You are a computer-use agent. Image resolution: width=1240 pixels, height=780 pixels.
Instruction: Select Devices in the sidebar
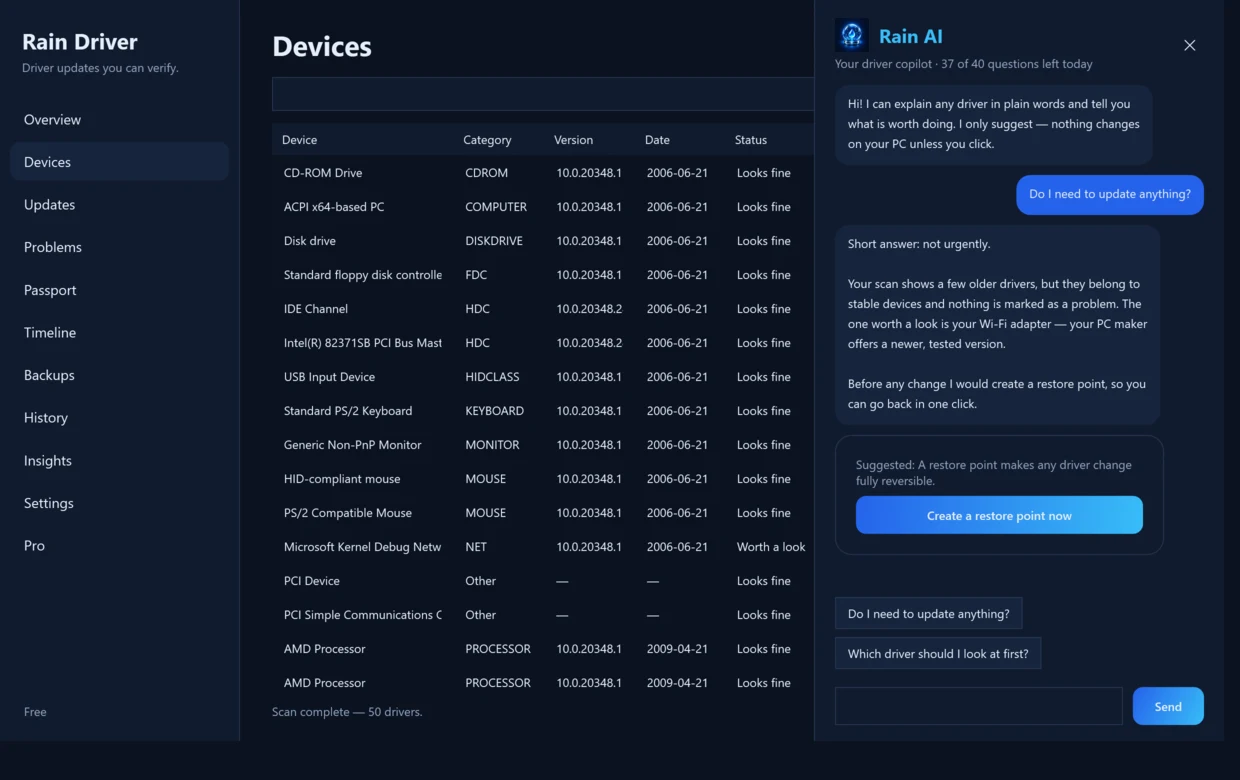click(119, 162)
